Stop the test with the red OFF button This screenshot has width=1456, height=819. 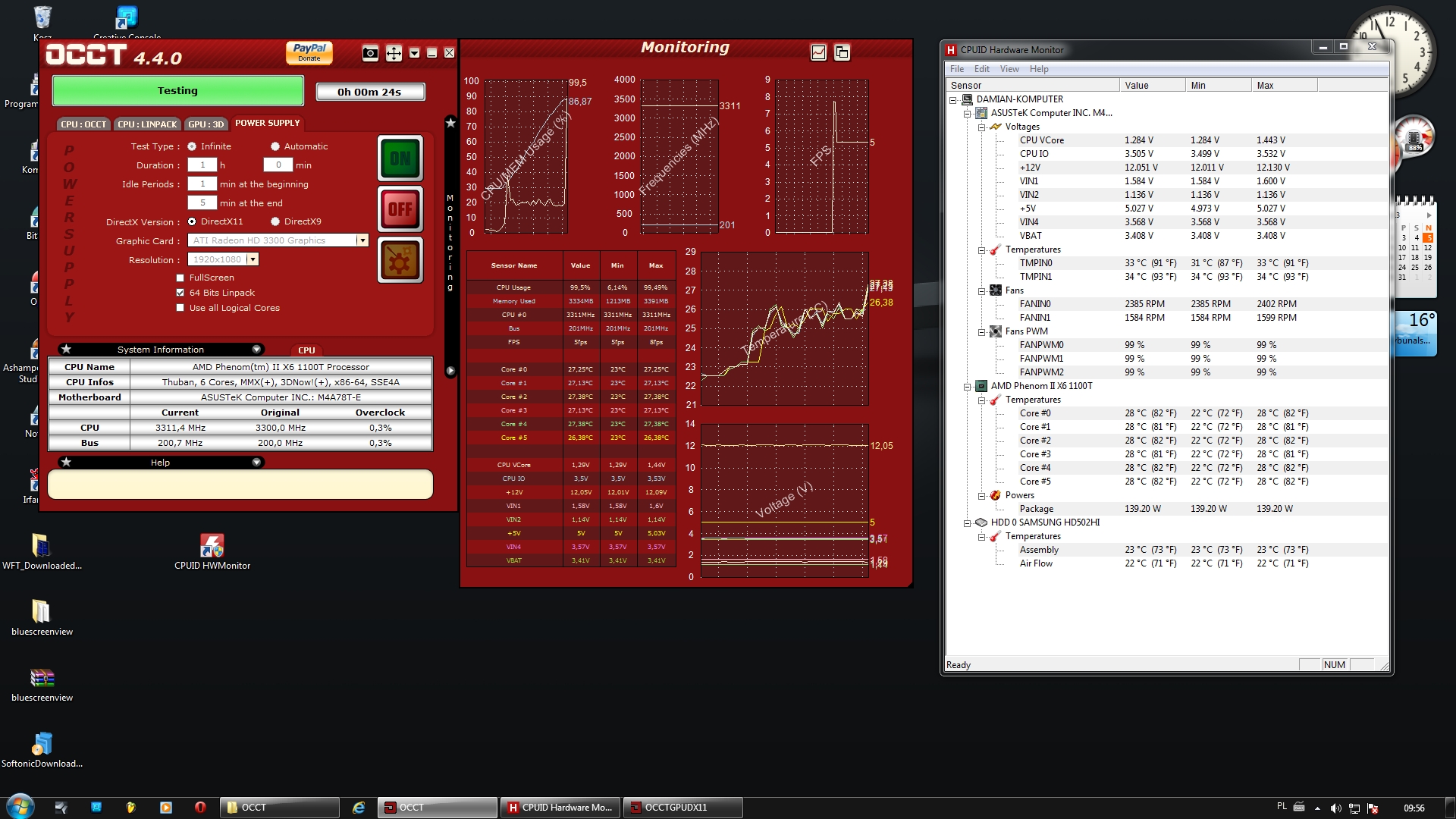400,209
